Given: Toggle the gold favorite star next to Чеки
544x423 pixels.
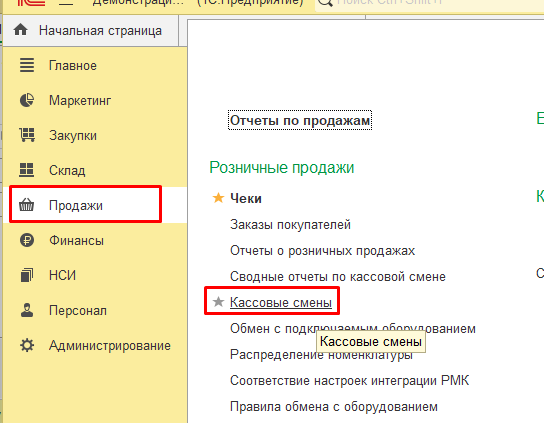Looking at the screenshot, I should click(x=218, y=198).
